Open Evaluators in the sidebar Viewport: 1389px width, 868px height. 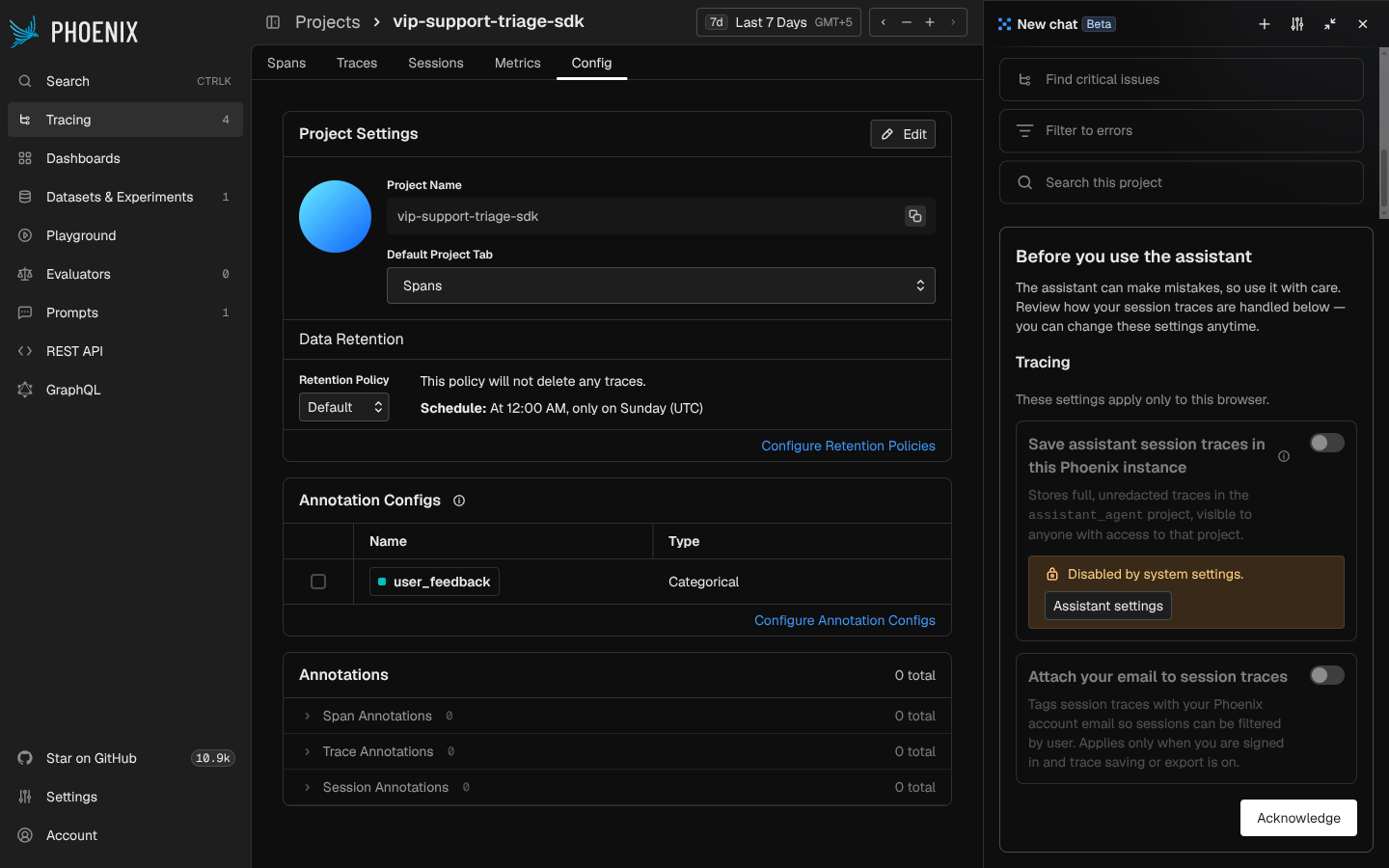click(125, 274)
